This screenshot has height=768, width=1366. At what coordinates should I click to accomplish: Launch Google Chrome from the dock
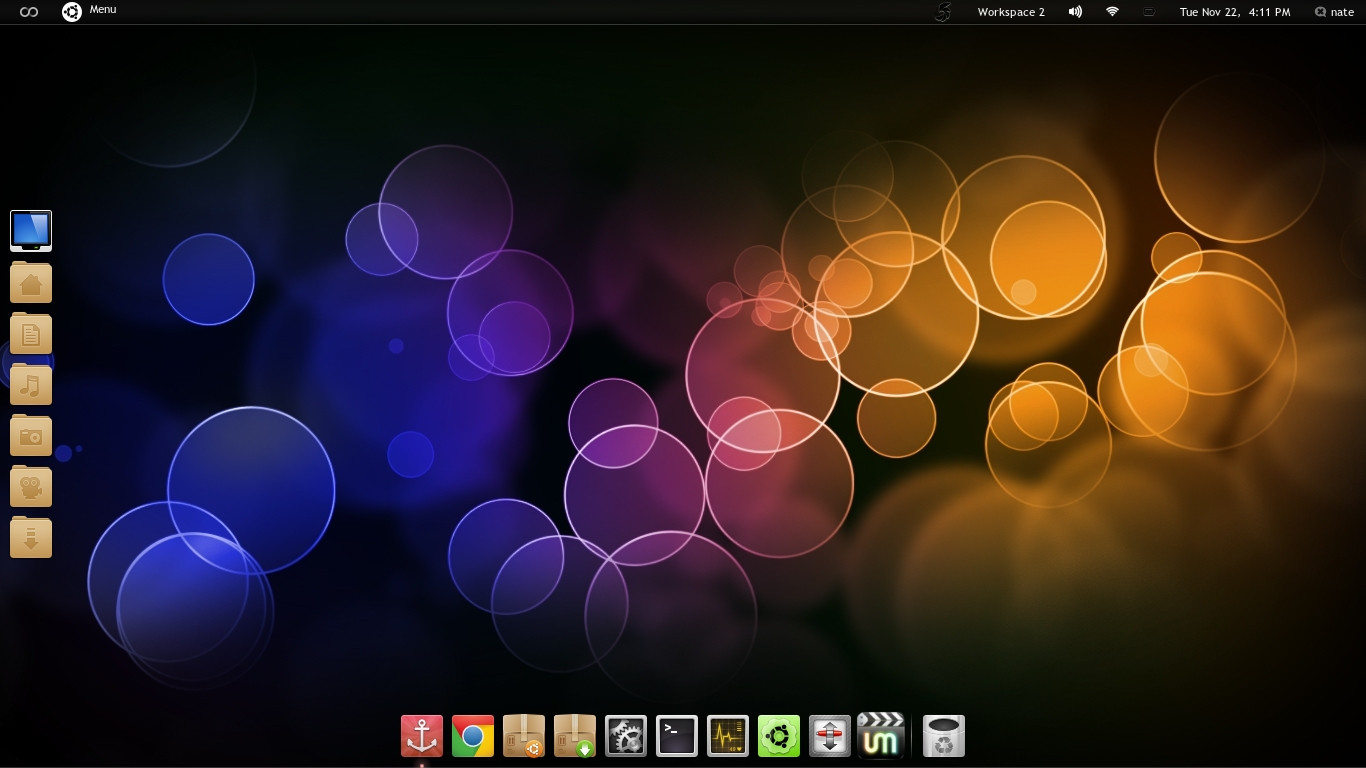[x=473, y=736]
